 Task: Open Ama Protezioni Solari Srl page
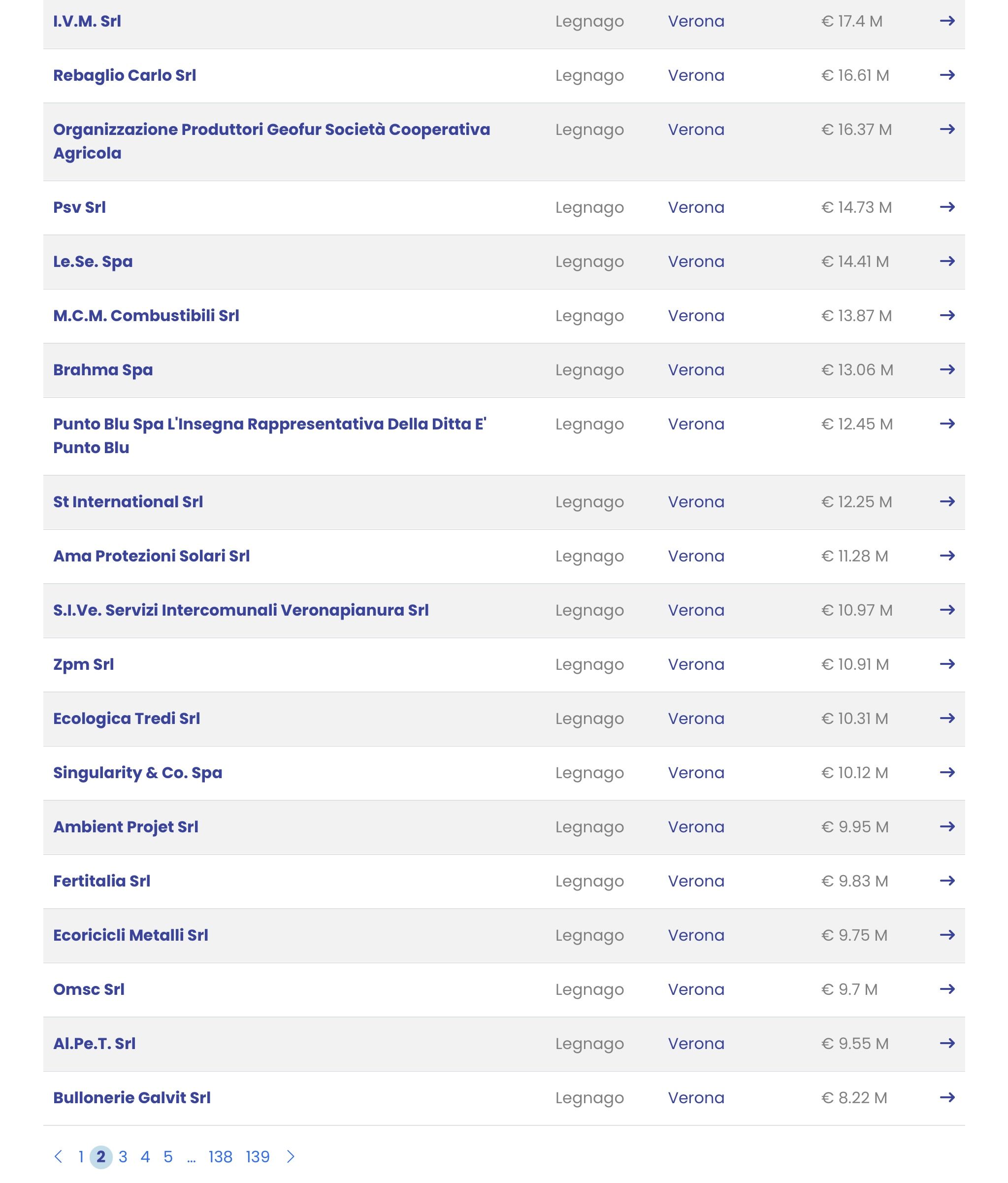point(151,556)
